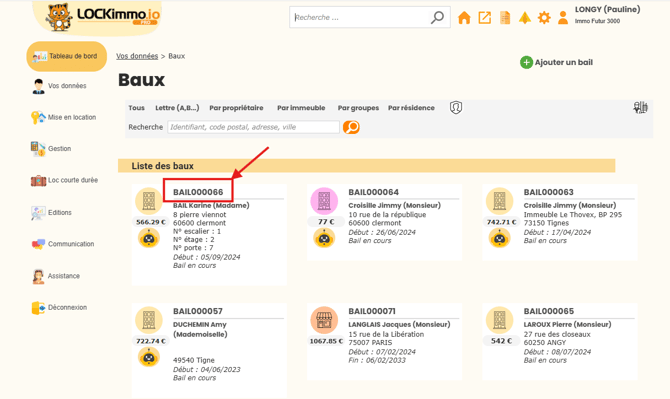Click the 1067.85 € rent amount
670x399 pixels.
pyautogui.click(x=326, y=341)
